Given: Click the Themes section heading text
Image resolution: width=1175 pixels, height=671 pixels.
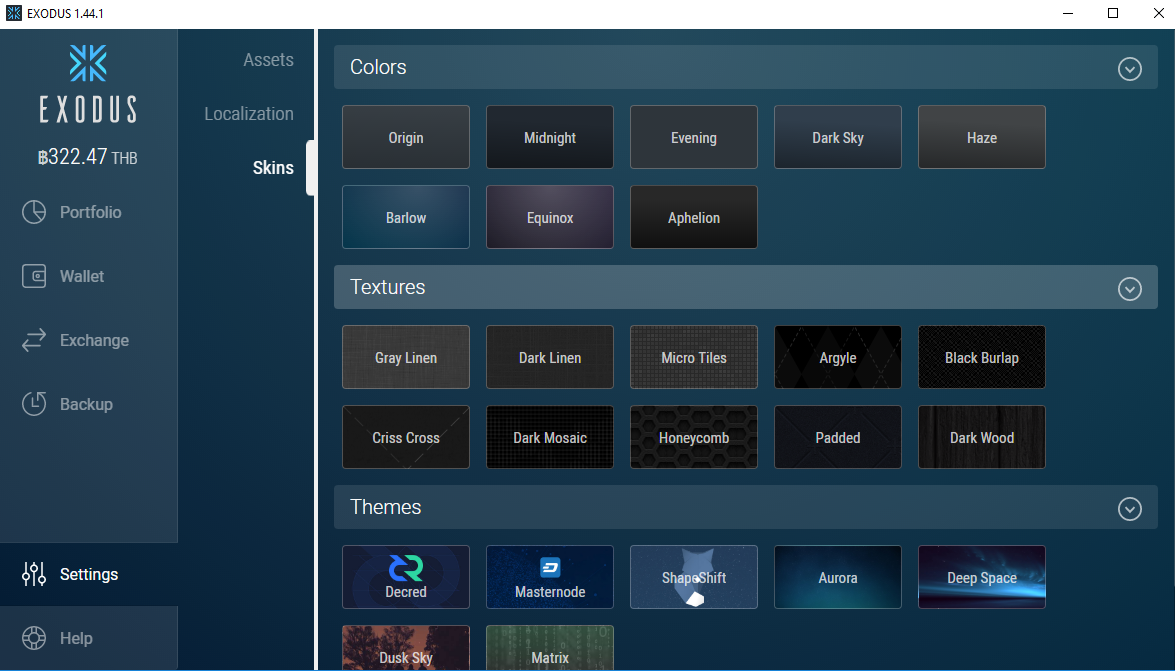Looking at the screenshot, I should coord(386,508).
